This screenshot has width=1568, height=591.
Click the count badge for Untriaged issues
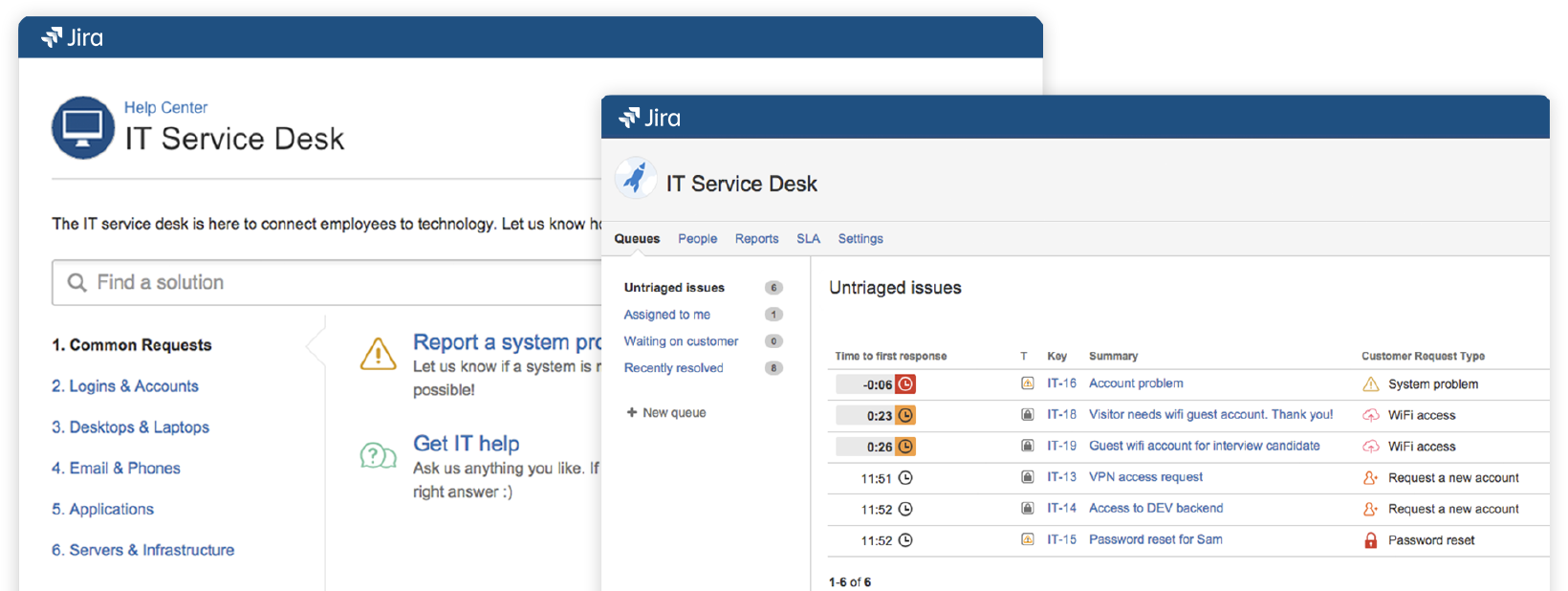(773, 288)
